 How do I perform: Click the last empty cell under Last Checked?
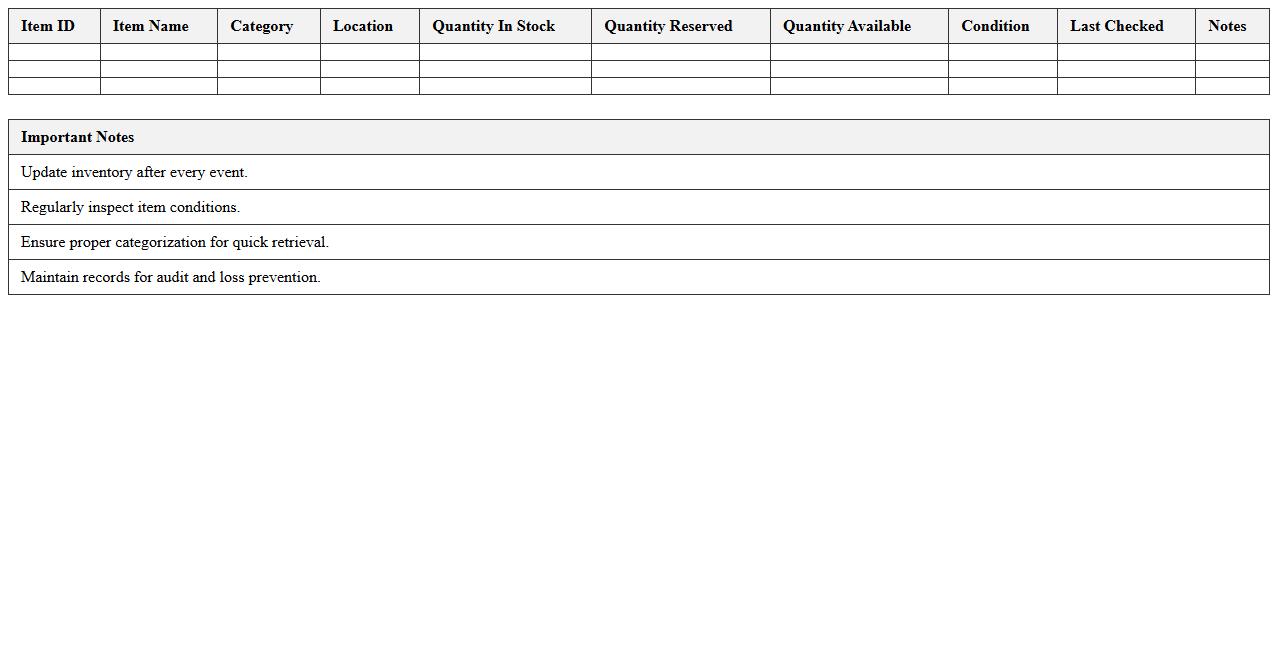[x=1126, y=86]
